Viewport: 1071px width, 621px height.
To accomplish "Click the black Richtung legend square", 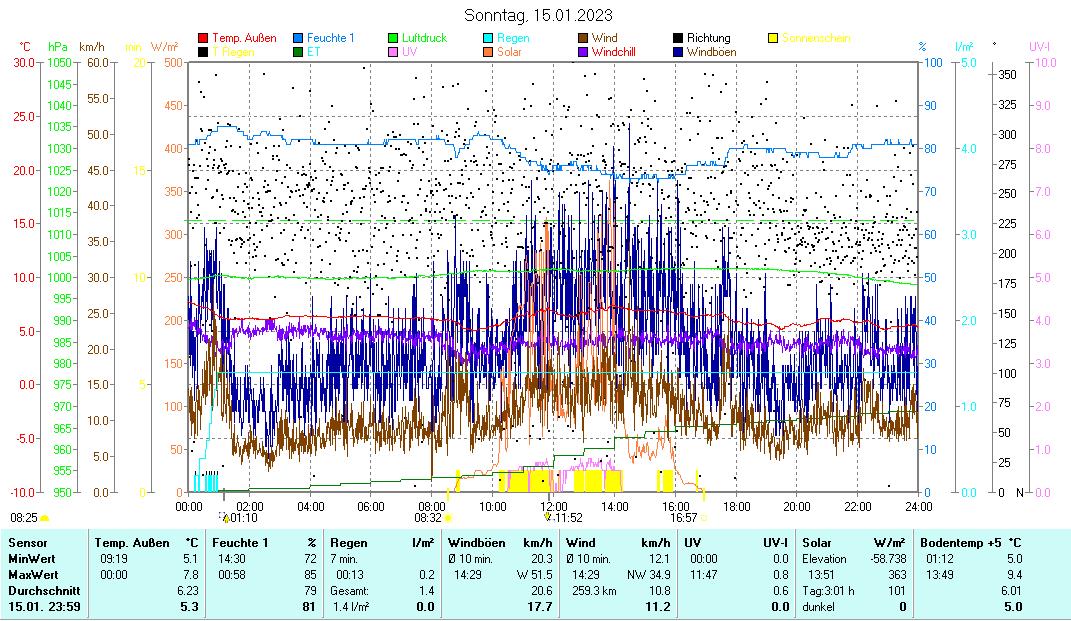I will click(x=678, y=38).
